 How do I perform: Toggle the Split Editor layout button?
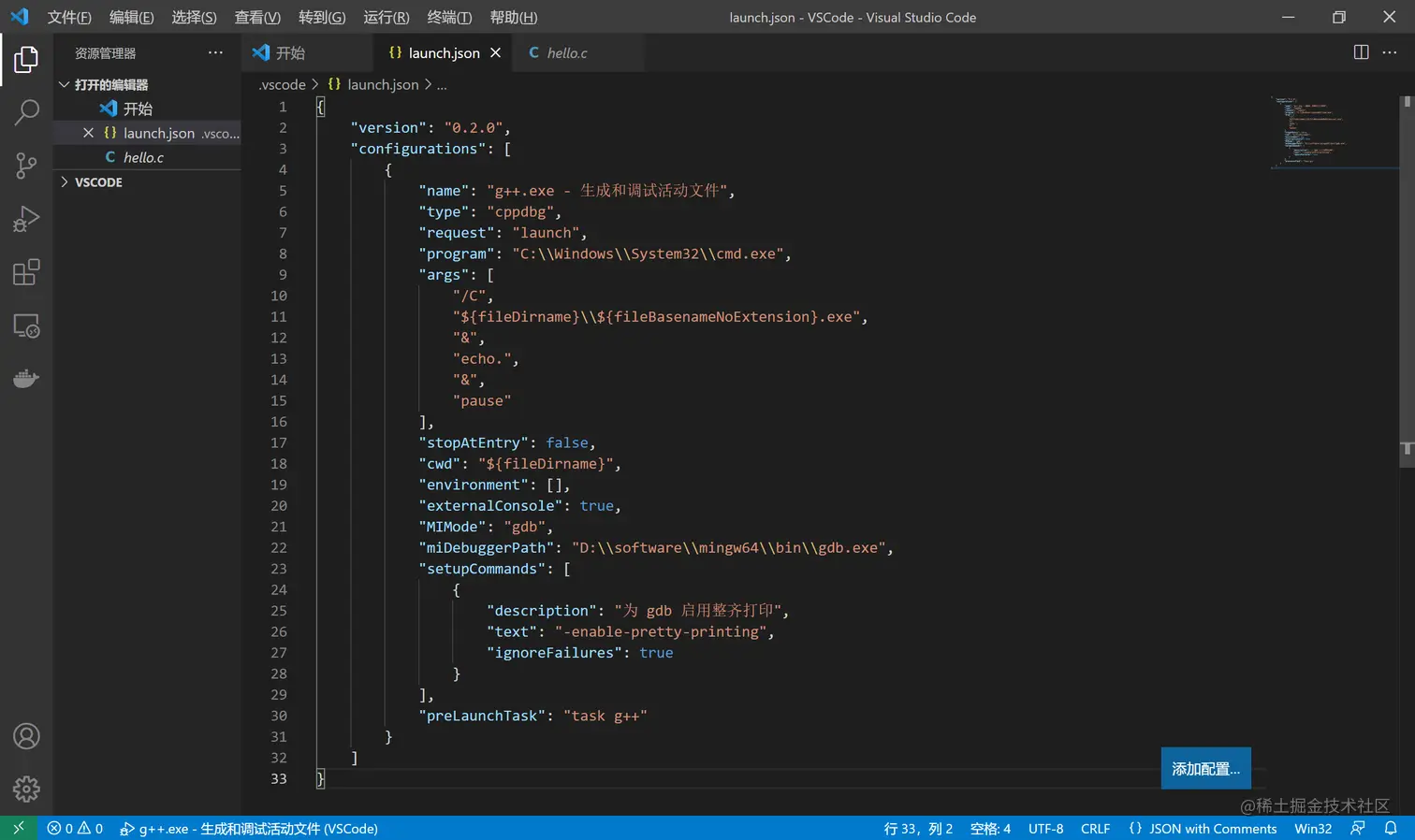[1360, 52]
